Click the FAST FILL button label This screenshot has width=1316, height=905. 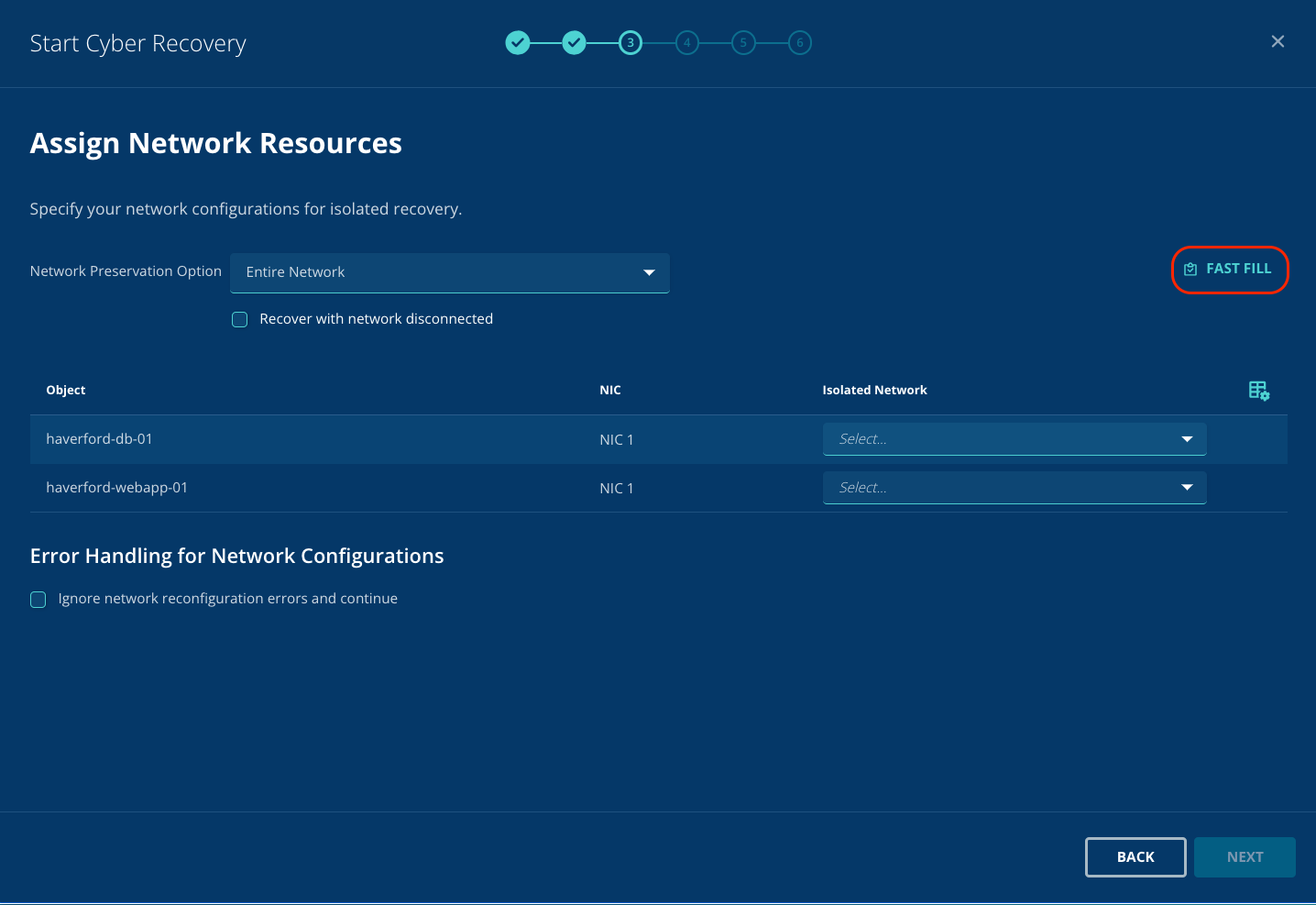[1238, 269]
